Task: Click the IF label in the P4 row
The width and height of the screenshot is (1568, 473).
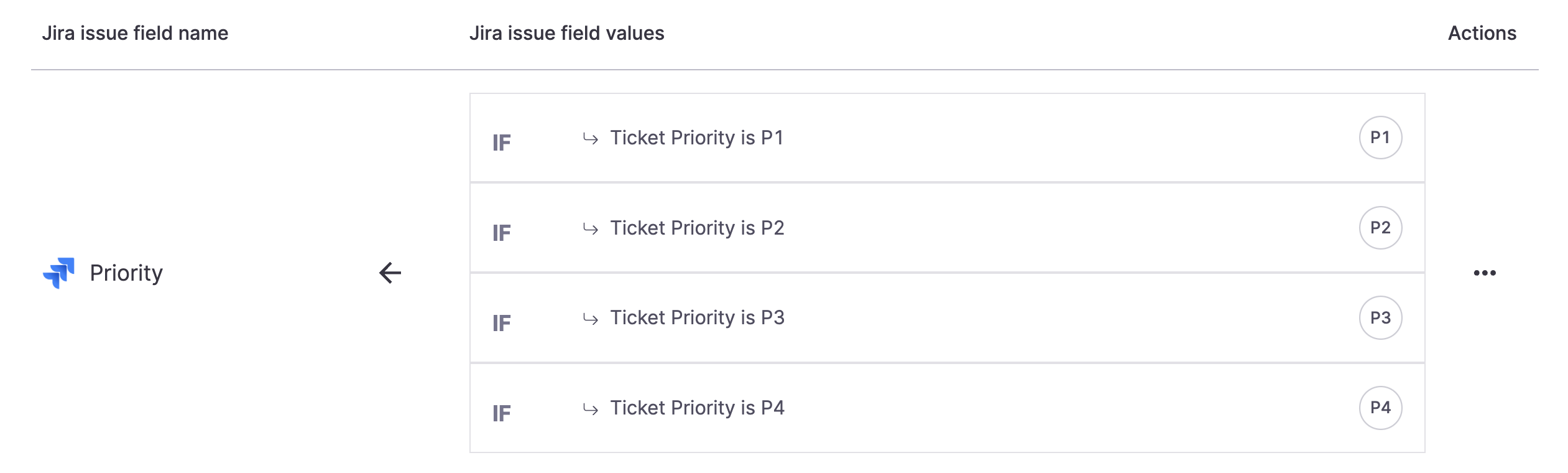Action: click(x=502, y=413)
